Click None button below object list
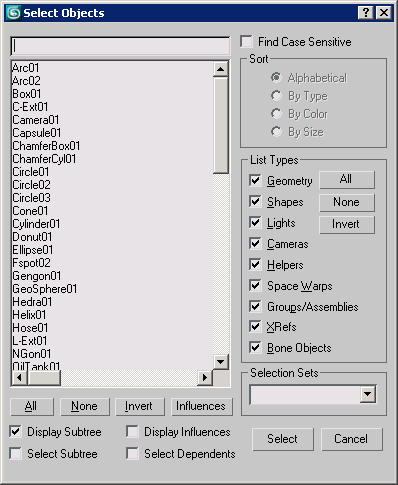This screenshot has width=398, height=485. point(85,407)
